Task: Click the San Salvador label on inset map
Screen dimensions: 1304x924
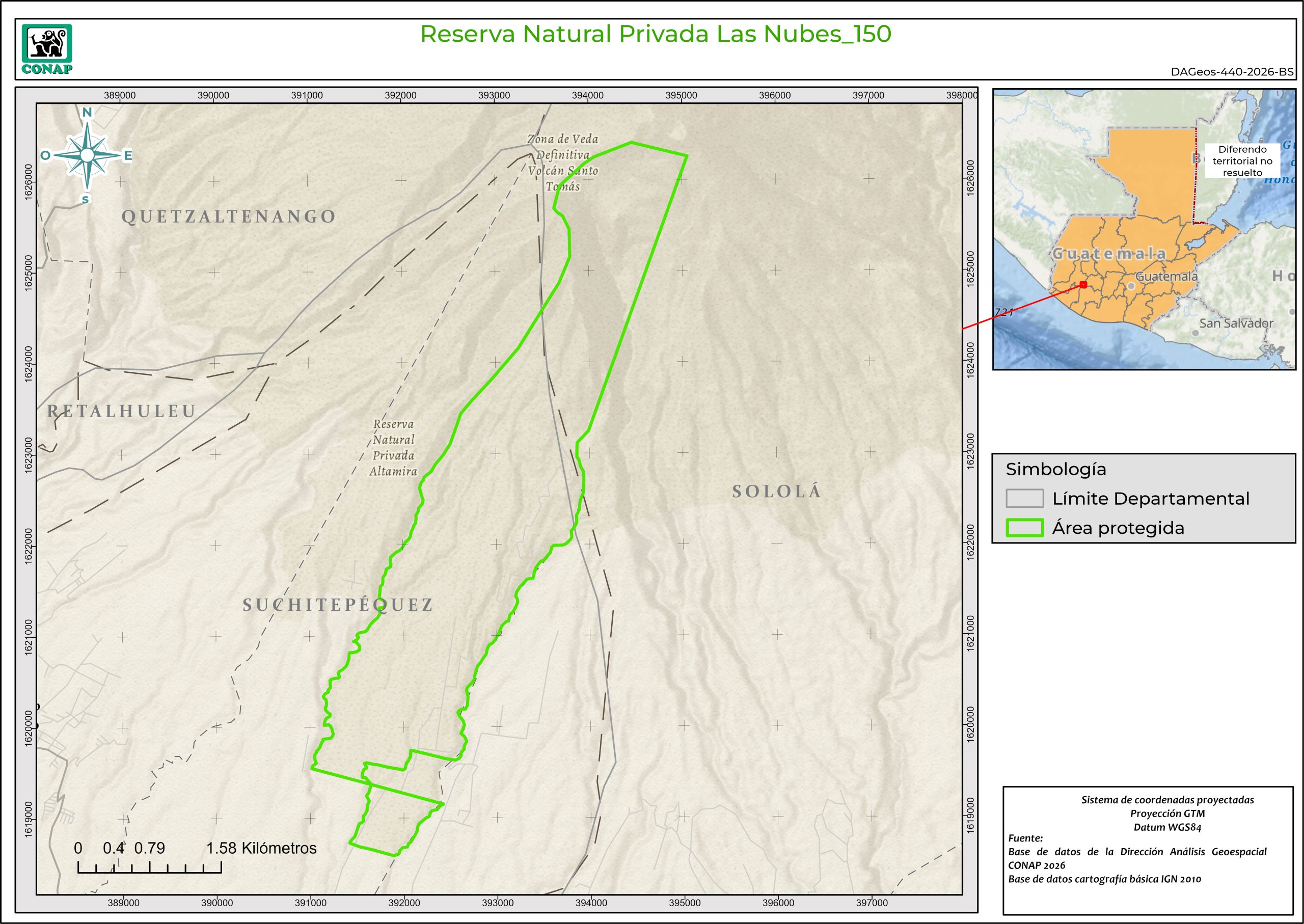Action: [1236, 323]
